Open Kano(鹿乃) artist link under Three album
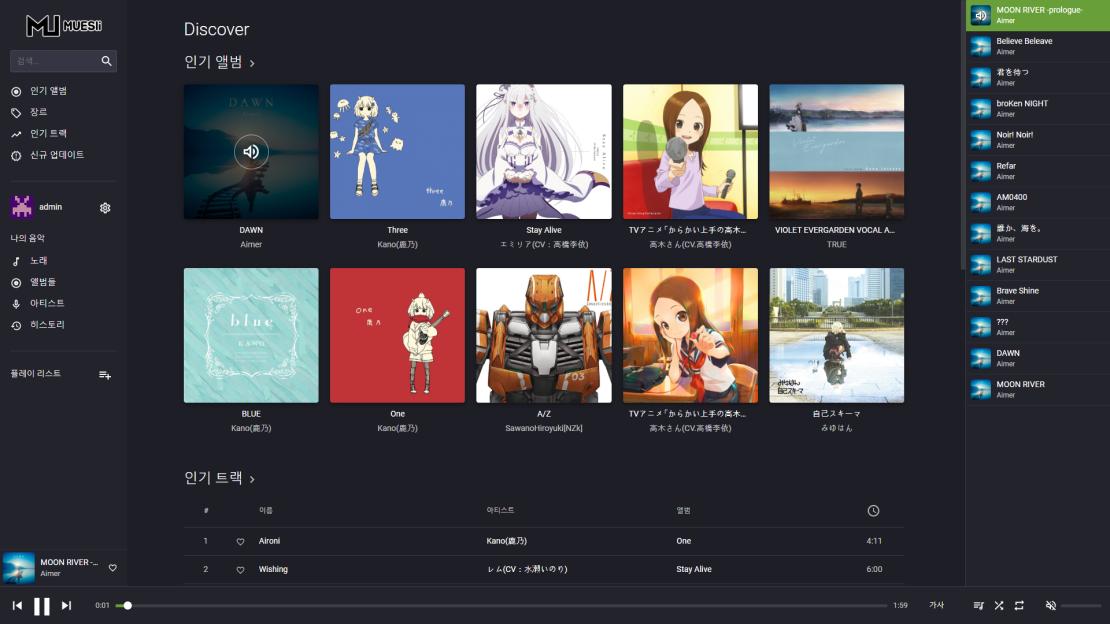The image size is (1110, 624). tap(397, 244)
